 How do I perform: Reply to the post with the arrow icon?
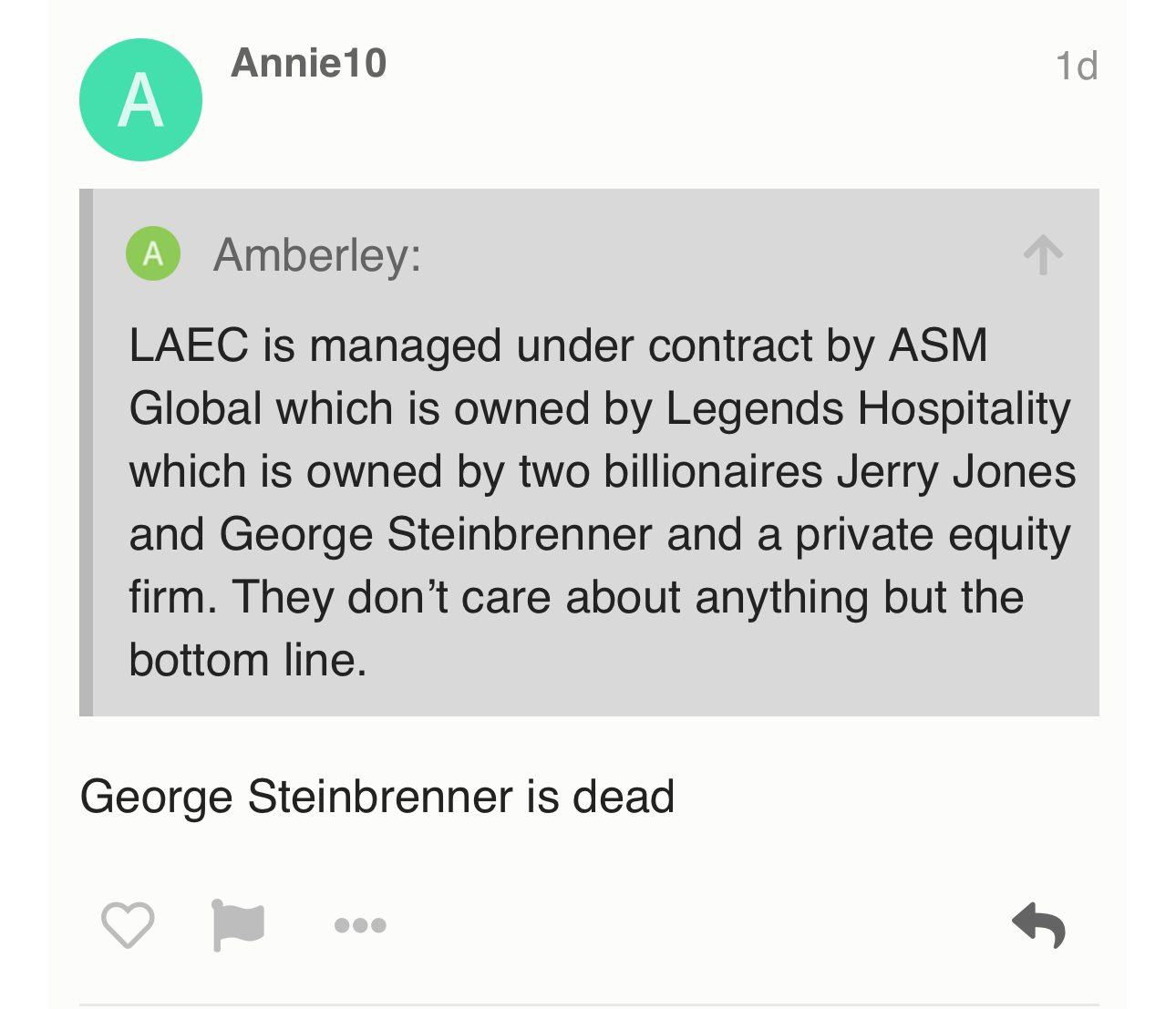pos(1039,925)
